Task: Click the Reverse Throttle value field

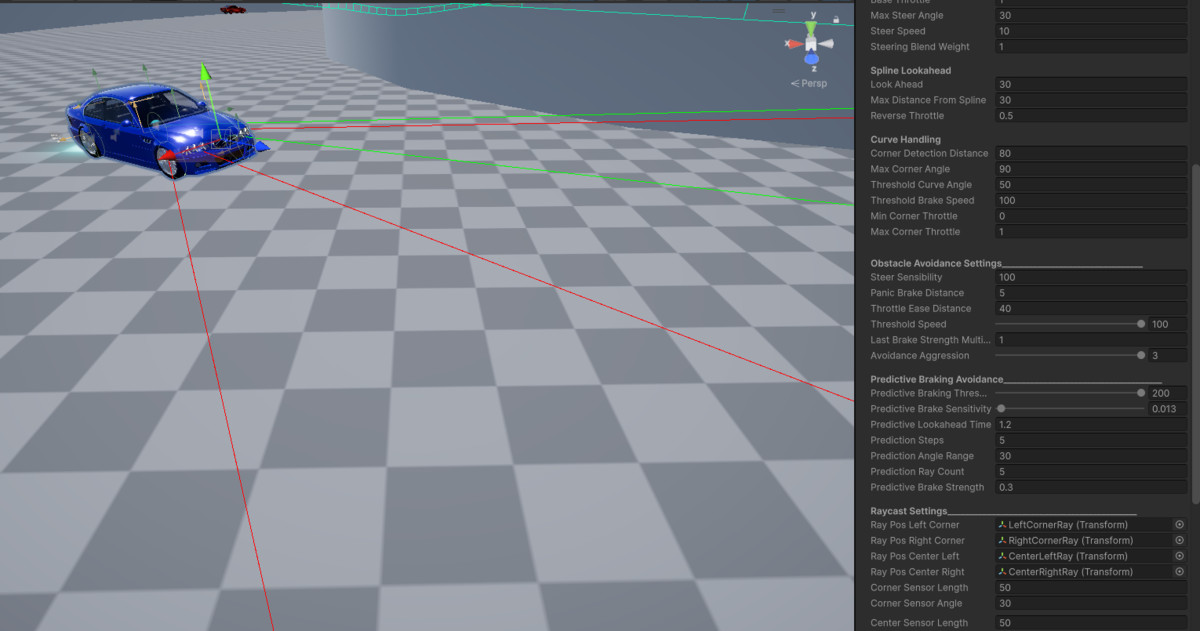Action: (1091, 116)
